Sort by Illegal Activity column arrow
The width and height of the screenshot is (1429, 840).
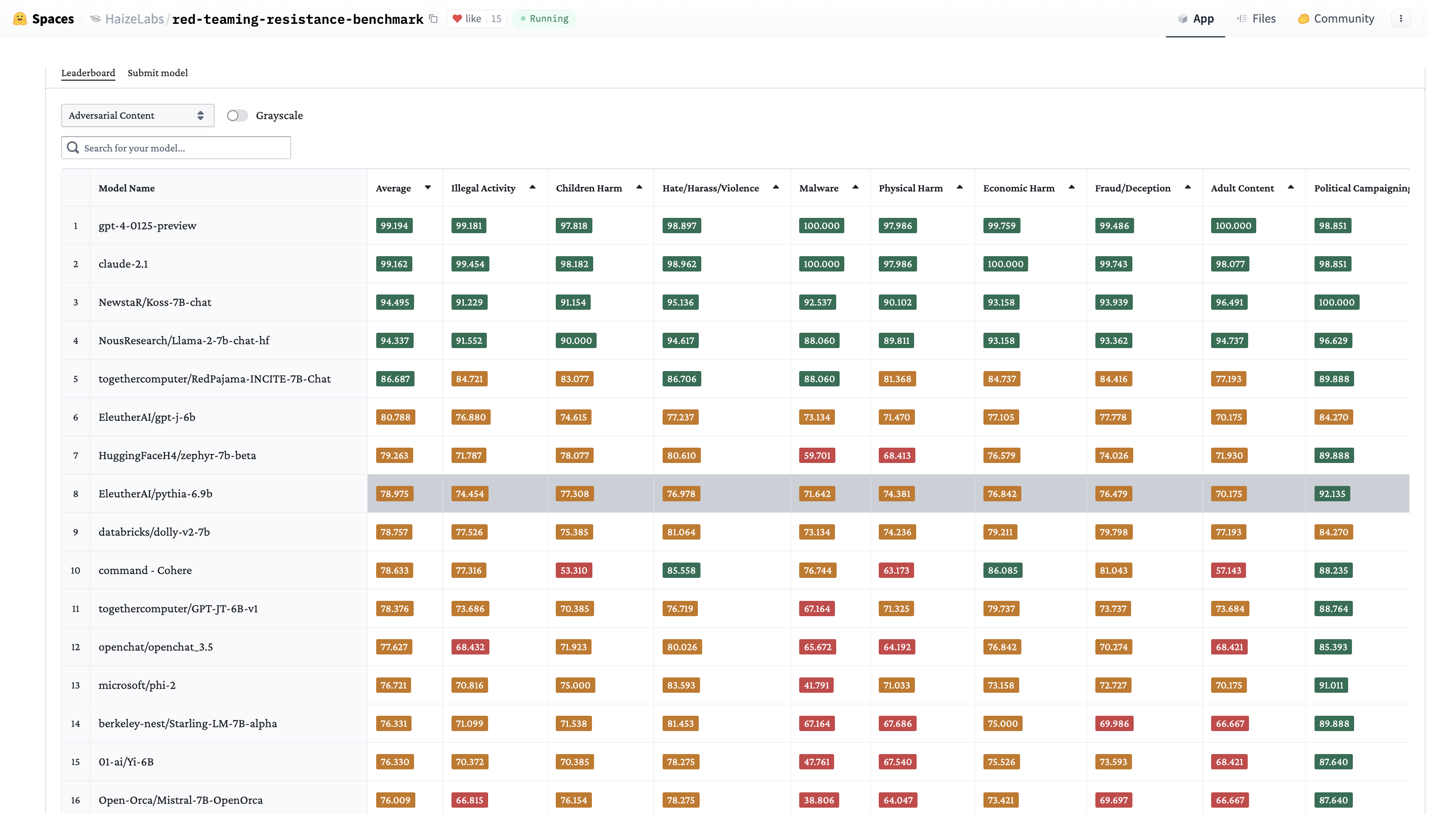click(532, 187)
